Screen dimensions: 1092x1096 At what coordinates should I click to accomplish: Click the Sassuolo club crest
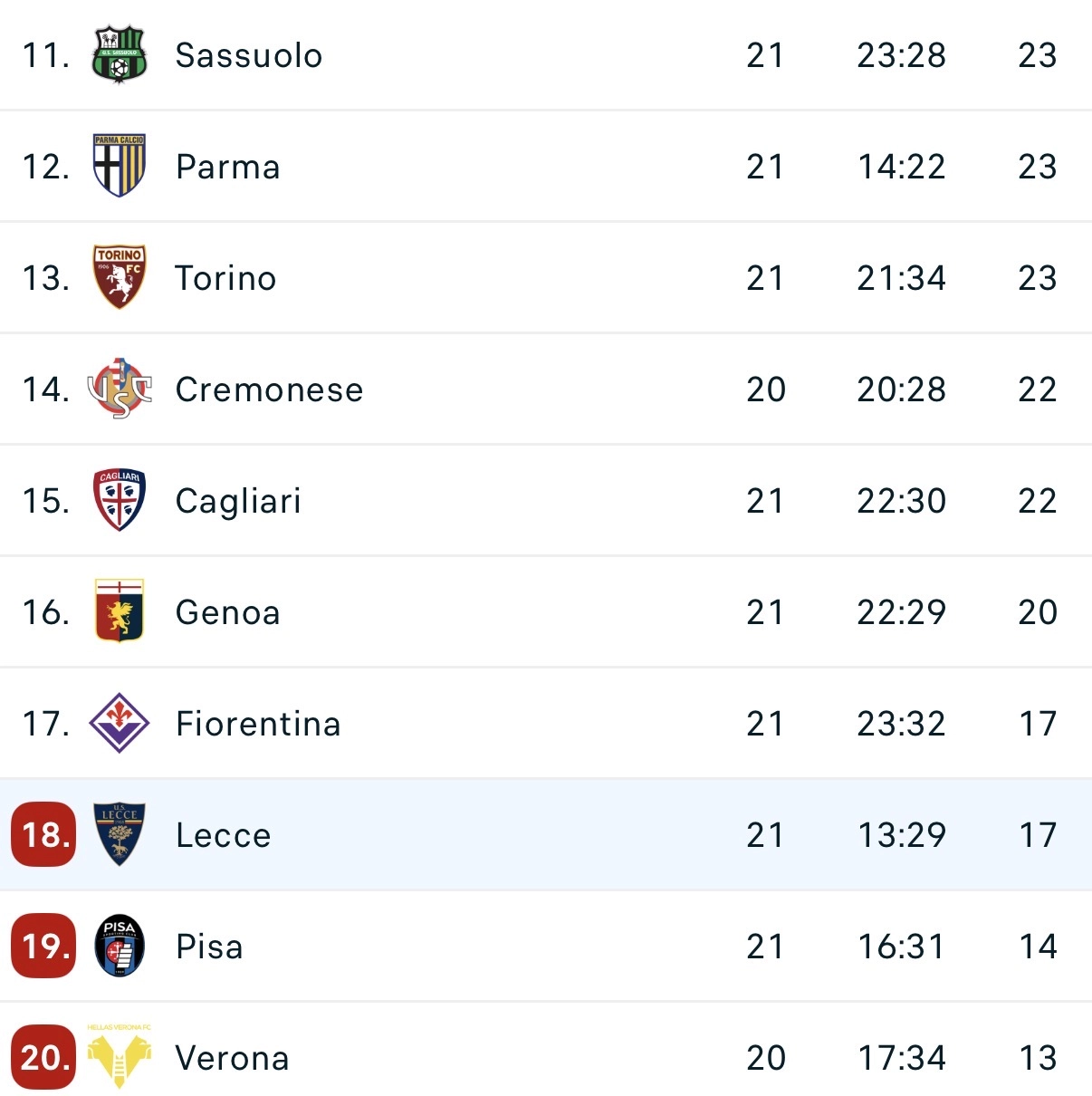(x=119, y=54)
